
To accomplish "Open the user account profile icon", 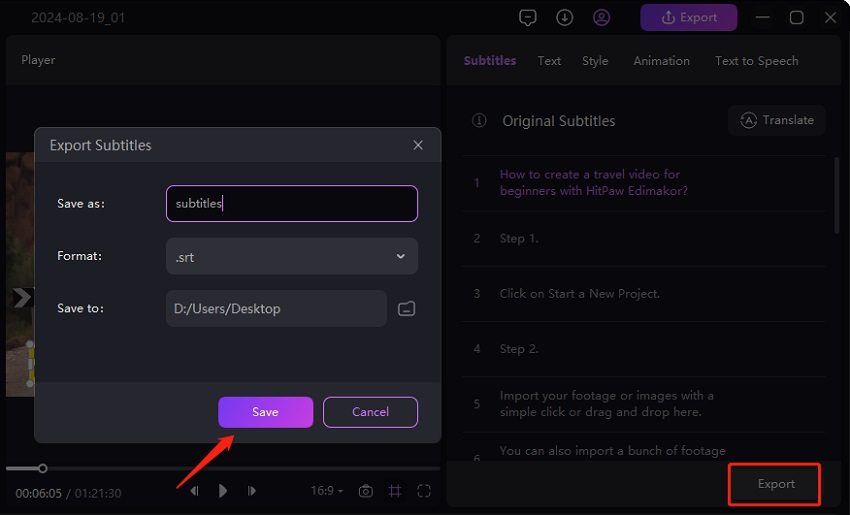I will tap(601, 17).
